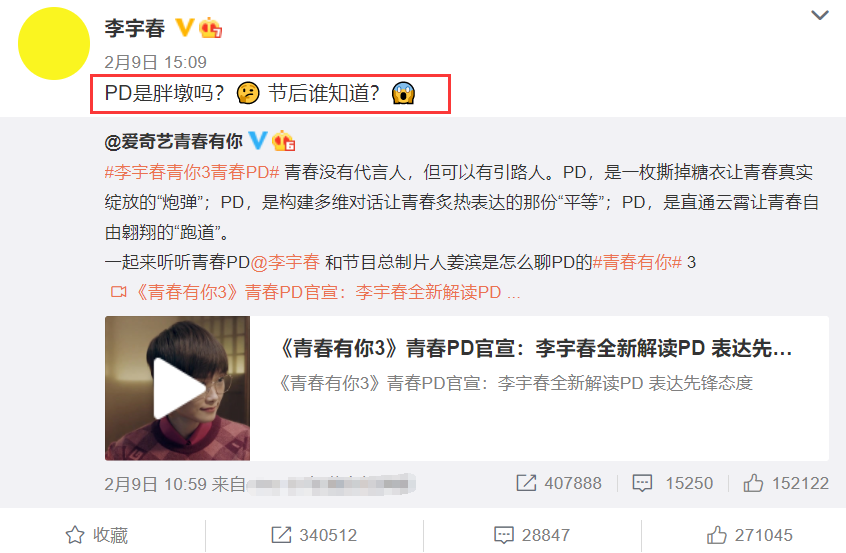Click the yellow profile avatar
846x553 pixels.
pyautogui.click(x=54, y=44)
